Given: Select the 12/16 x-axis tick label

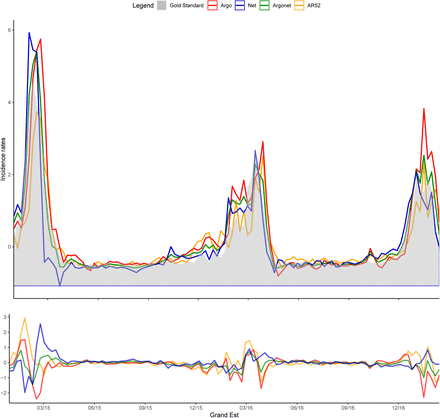Looking at the screenshot, I should (x=398, y=407).
